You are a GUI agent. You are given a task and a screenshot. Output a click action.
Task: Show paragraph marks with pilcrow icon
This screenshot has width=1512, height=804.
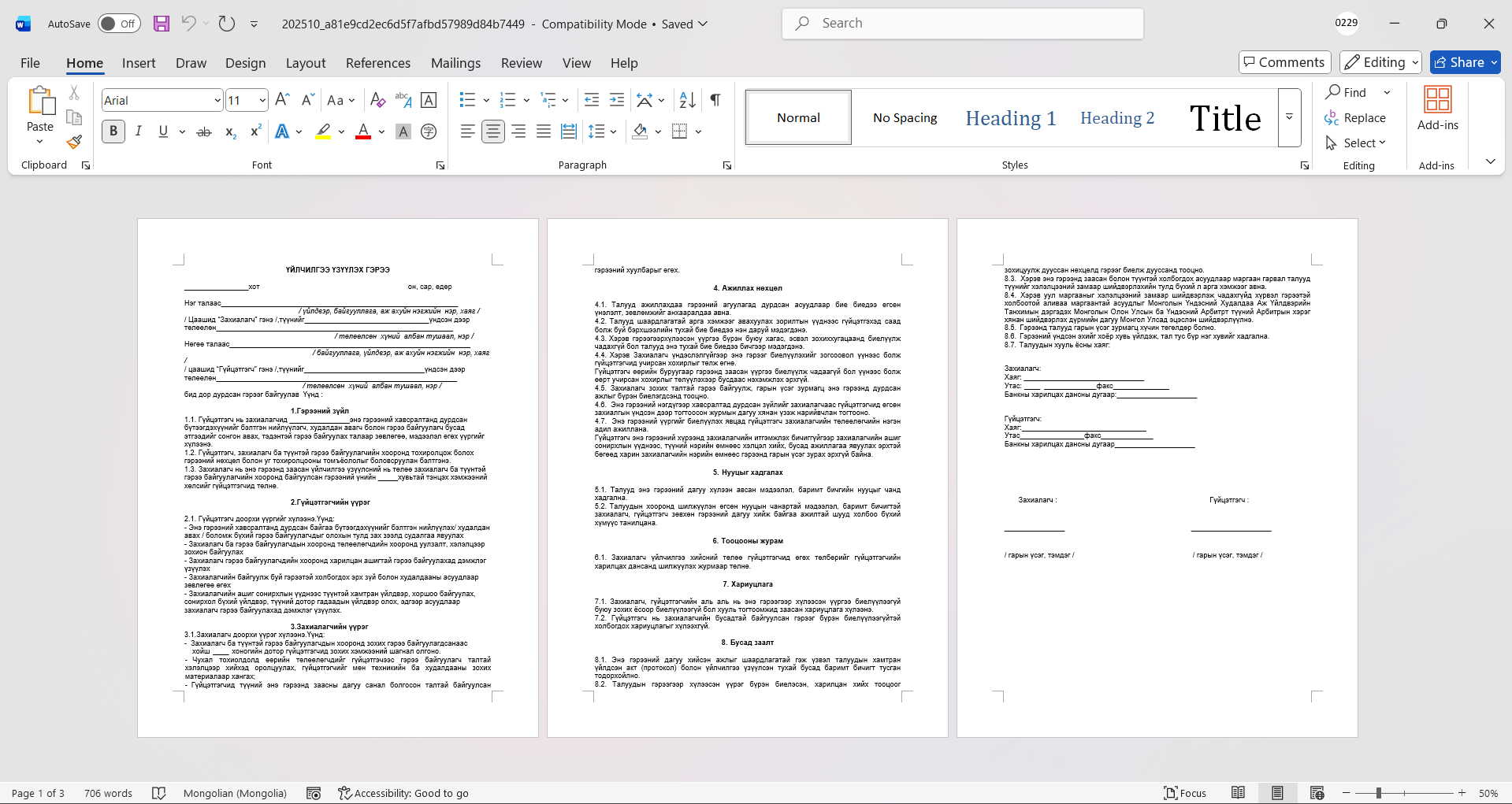715,100
